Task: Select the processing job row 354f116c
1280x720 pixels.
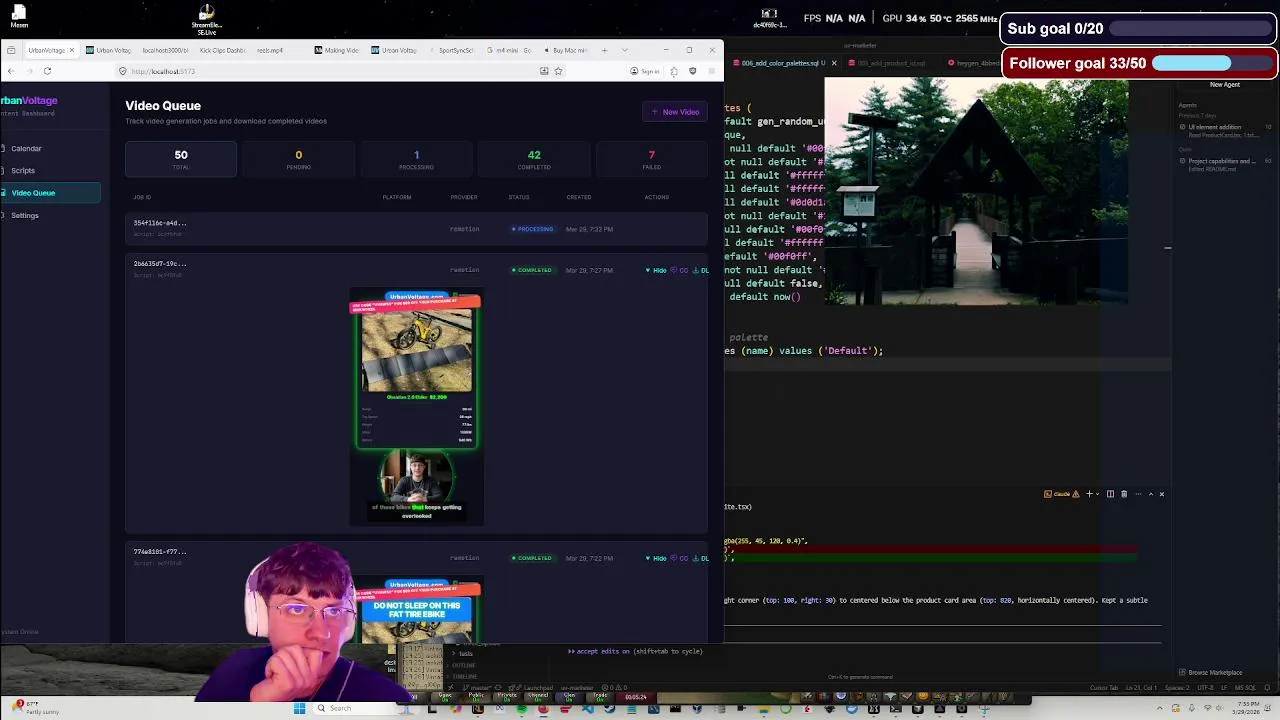Action: tap(416, 229)
